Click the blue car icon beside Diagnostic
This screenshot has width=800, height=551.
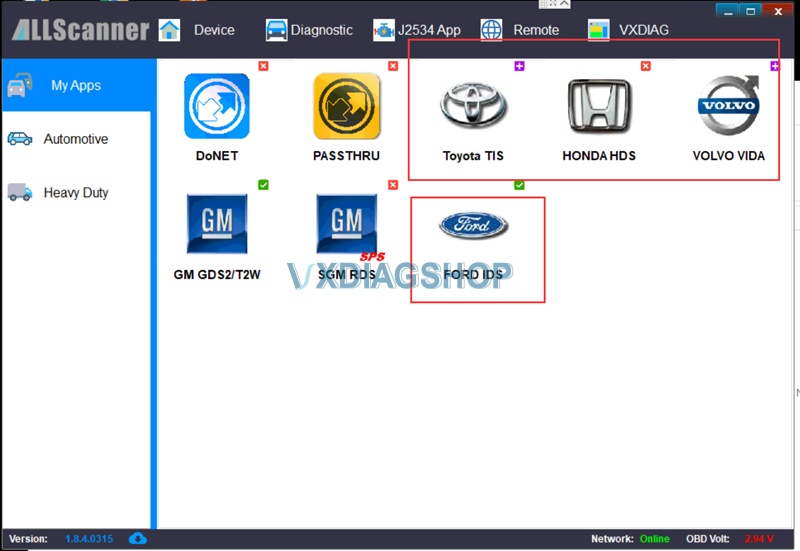277,30
